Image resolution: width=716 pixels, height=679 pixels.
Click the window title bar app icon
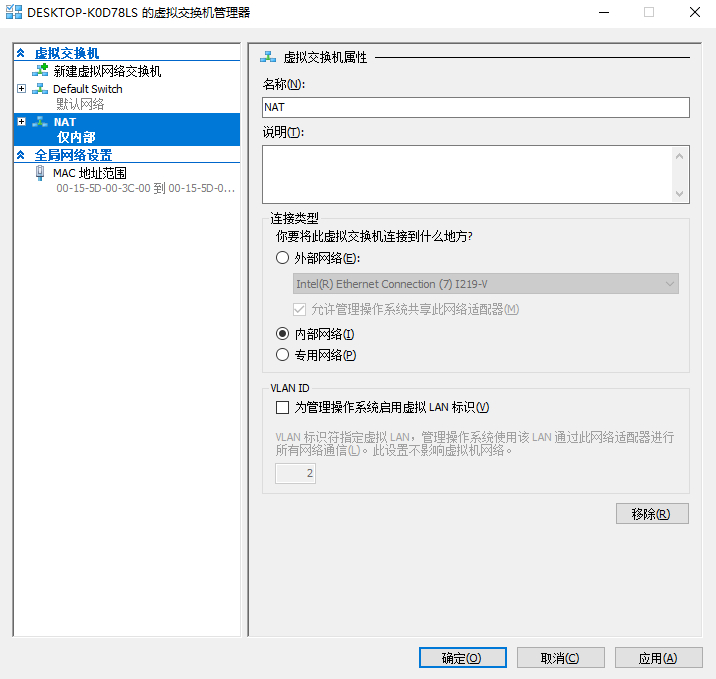pyautogui.click(x=14, y=12)
